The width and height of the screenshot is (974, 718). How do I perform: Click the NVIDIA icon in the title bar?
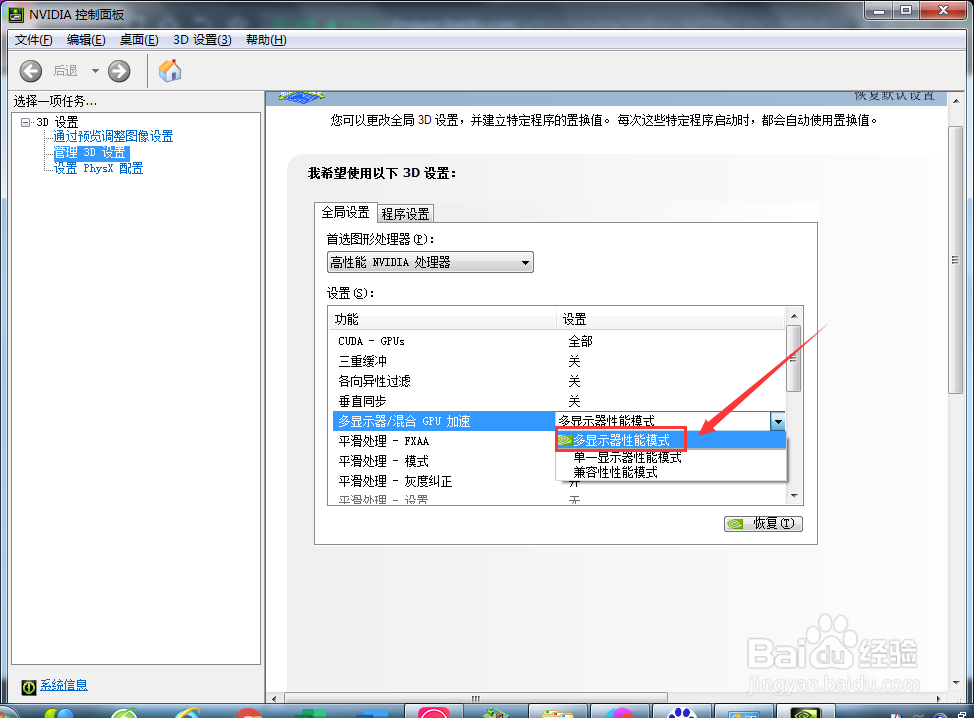coord(16,14)
